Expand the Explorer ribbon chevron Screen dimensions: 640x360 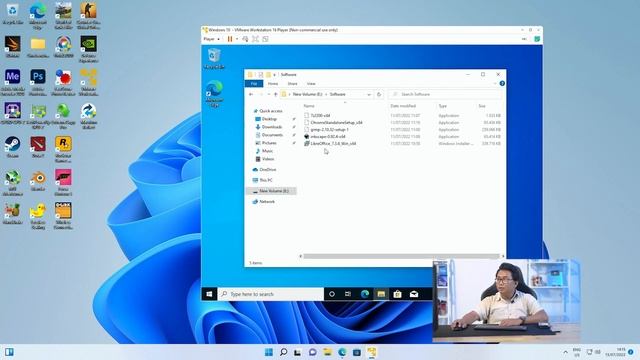[x=495, y=84]
